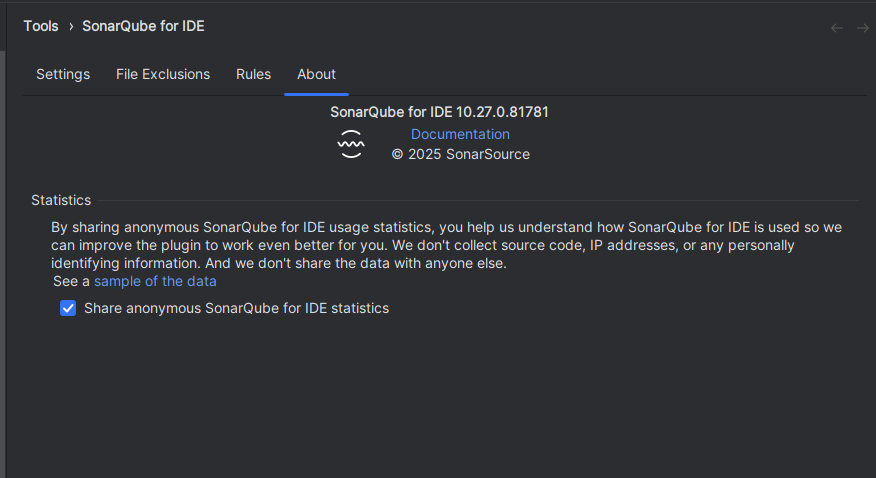Follow the sample of the data link
876x478 pixels.
(155, 281)
